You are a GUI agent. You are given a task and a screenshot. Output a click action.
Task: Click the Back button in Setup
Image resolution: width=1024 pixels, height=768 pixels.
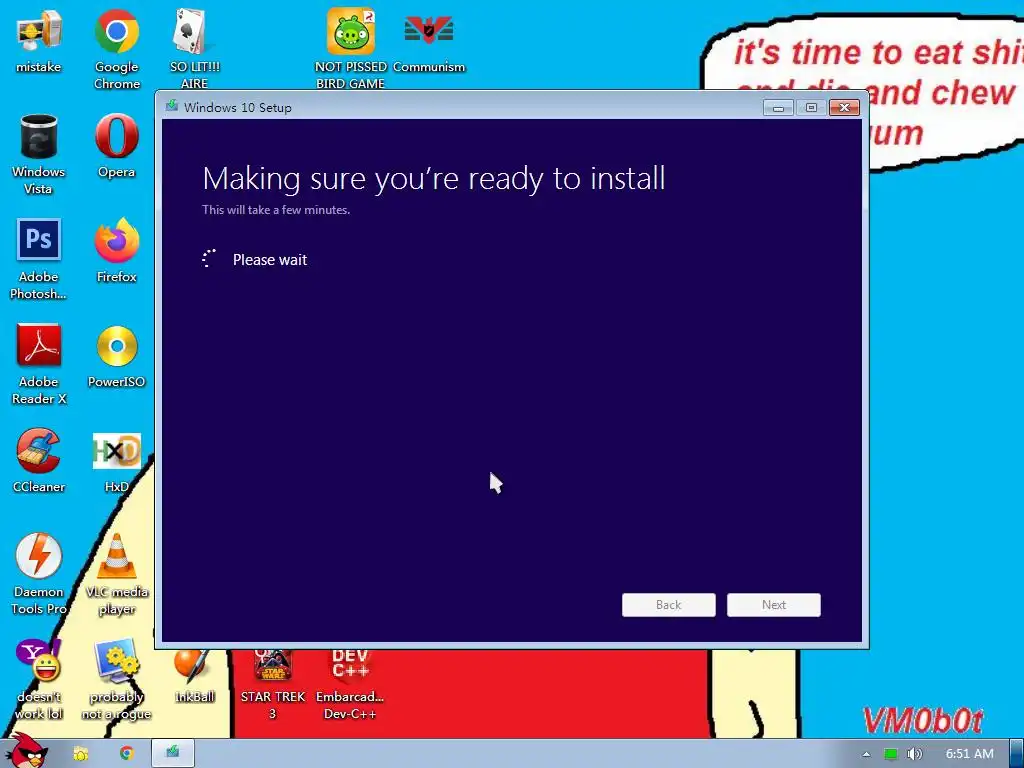tap(669, 605)
